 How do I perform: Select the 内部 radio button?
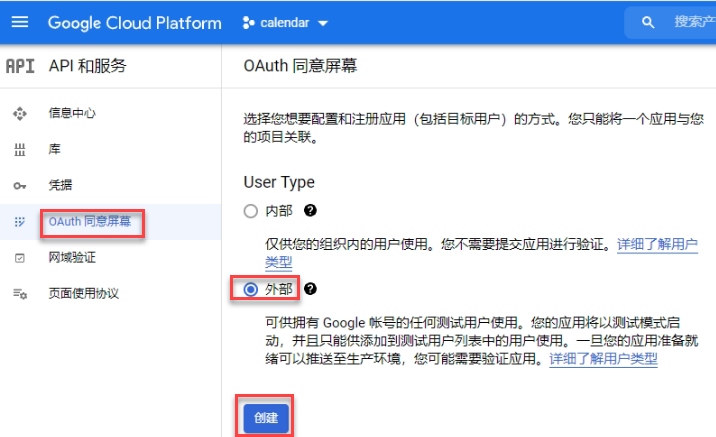[250, 211]
